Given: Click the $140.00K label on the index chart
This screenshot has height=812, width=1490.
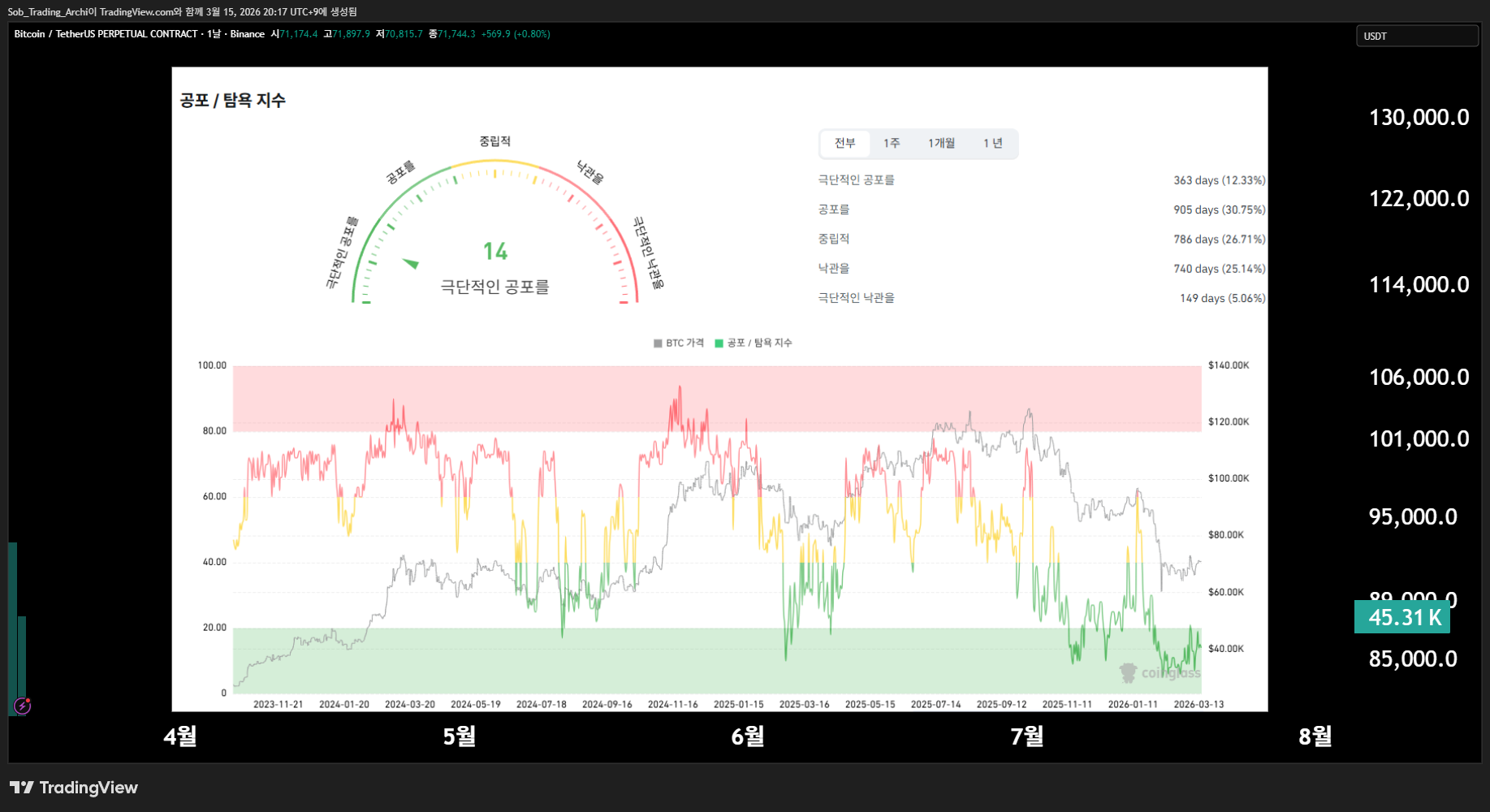Looking at the screenshot, I should 1229,365.
